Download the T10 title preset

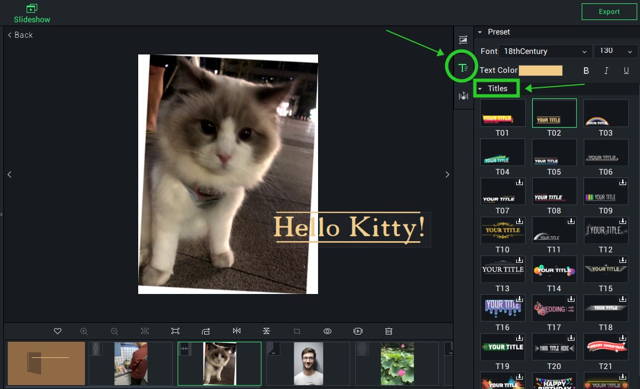519,221
